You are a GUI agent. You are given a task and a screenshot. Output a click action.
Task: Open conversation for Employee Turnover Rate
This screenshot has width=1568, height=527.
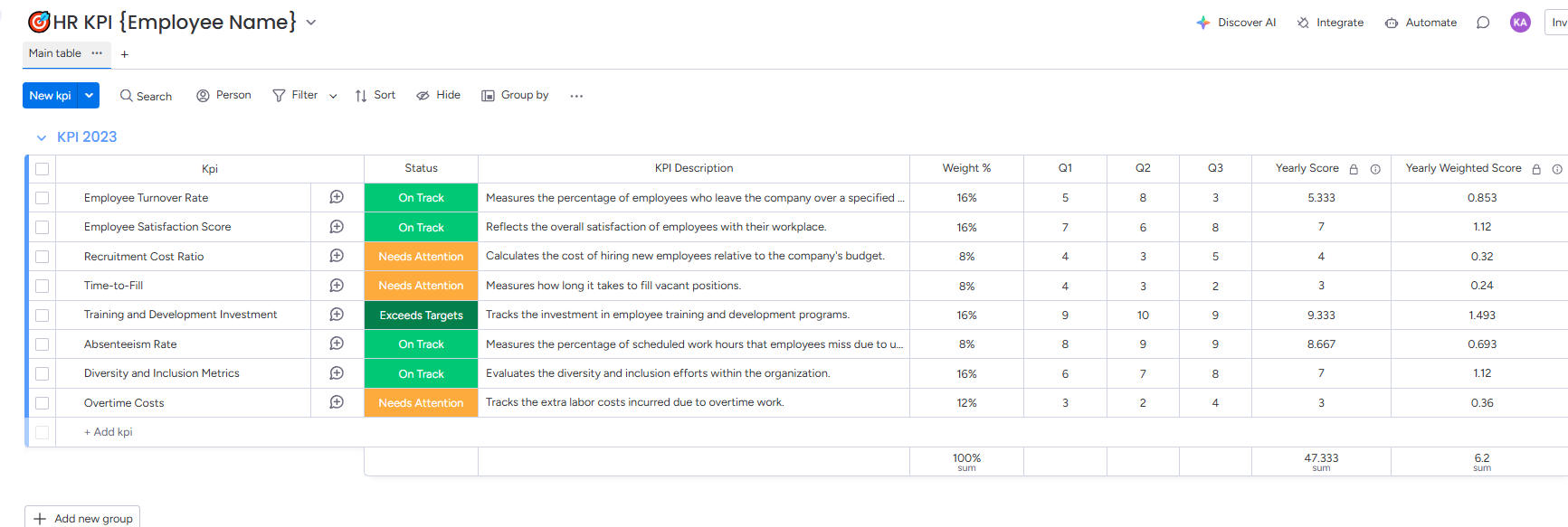337,197
